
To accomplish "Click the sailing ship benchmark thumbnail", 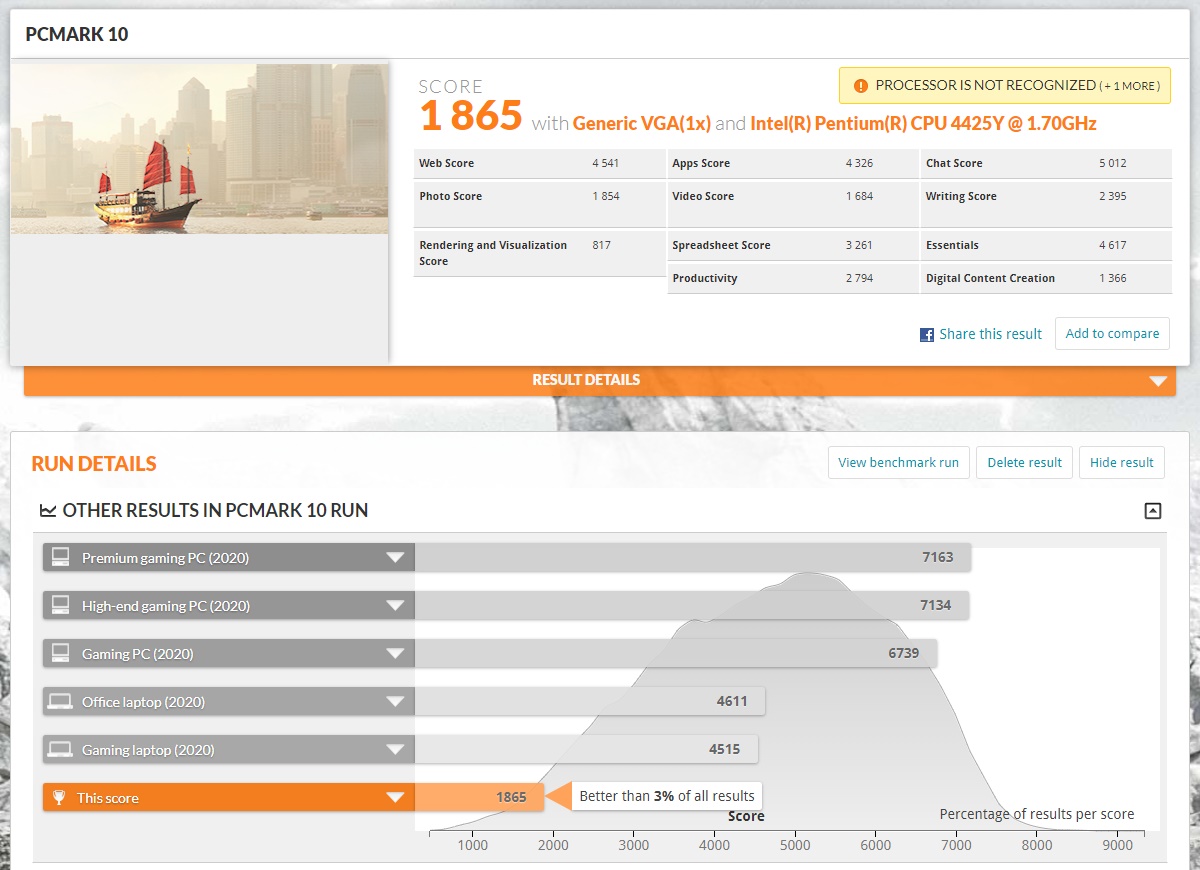I will tap(200, 149).
